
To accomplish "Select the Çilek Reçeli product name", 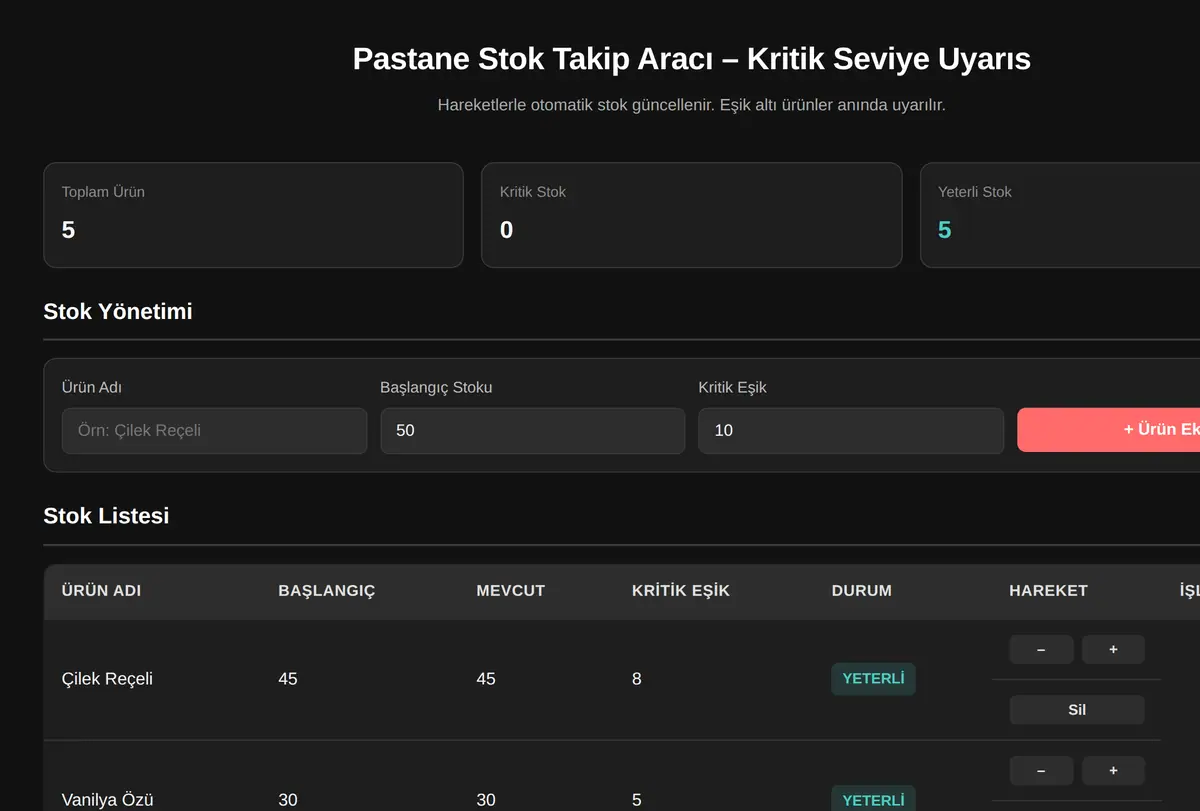I will pos(107,679).
